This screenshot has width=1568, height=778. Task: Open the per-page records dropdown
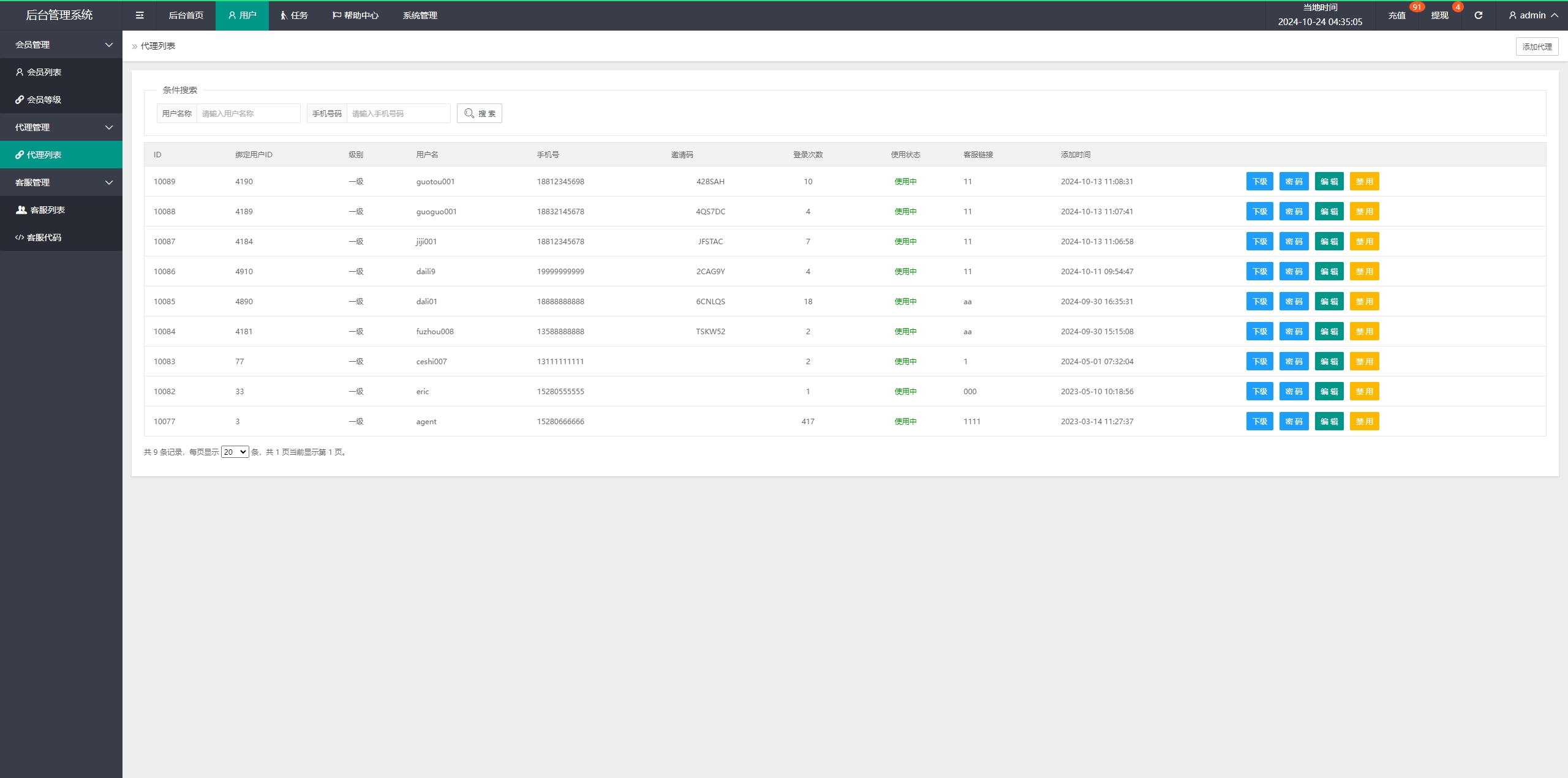coord(235,452)
